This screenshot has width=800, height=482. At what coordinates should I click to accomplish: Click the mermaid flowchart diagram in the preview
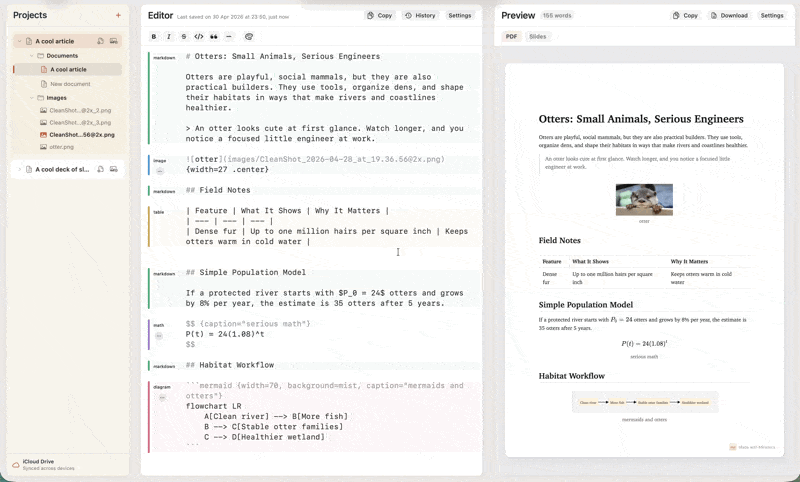pos(644,402)
